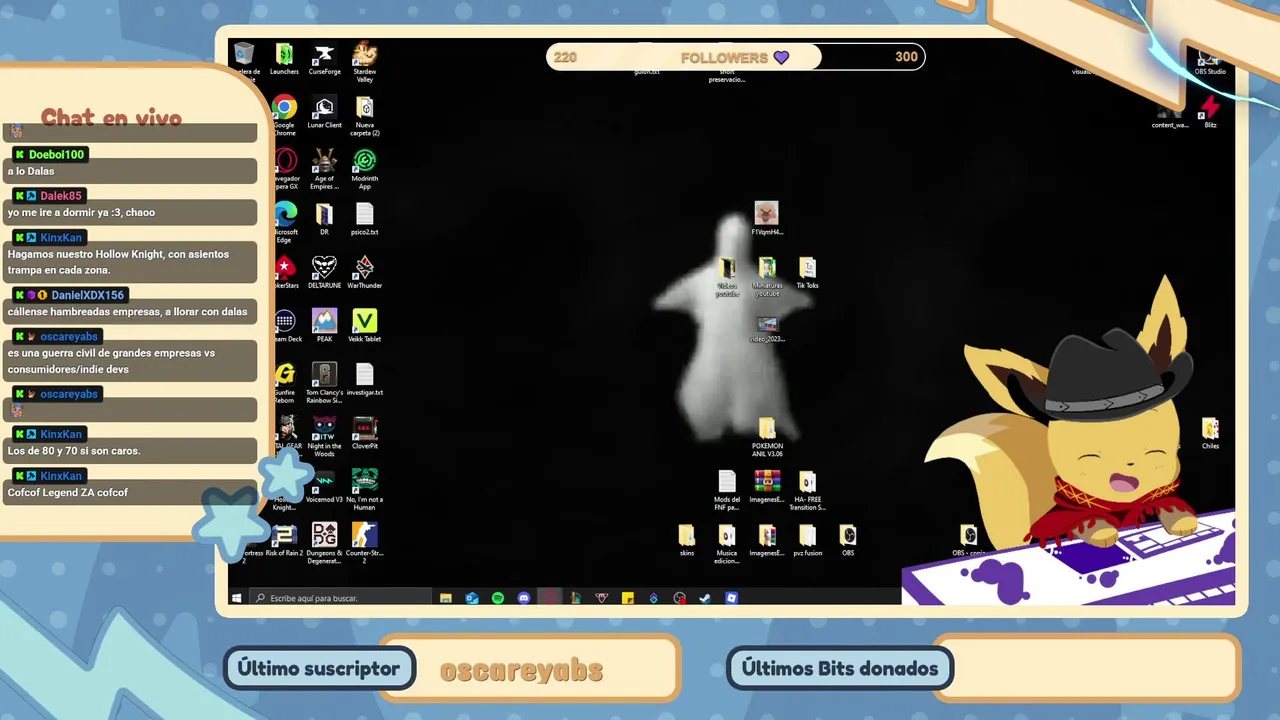Screen dimensions: 1280x720
Task: Select the Stardew Valley desktop icon
Action: 365,62
